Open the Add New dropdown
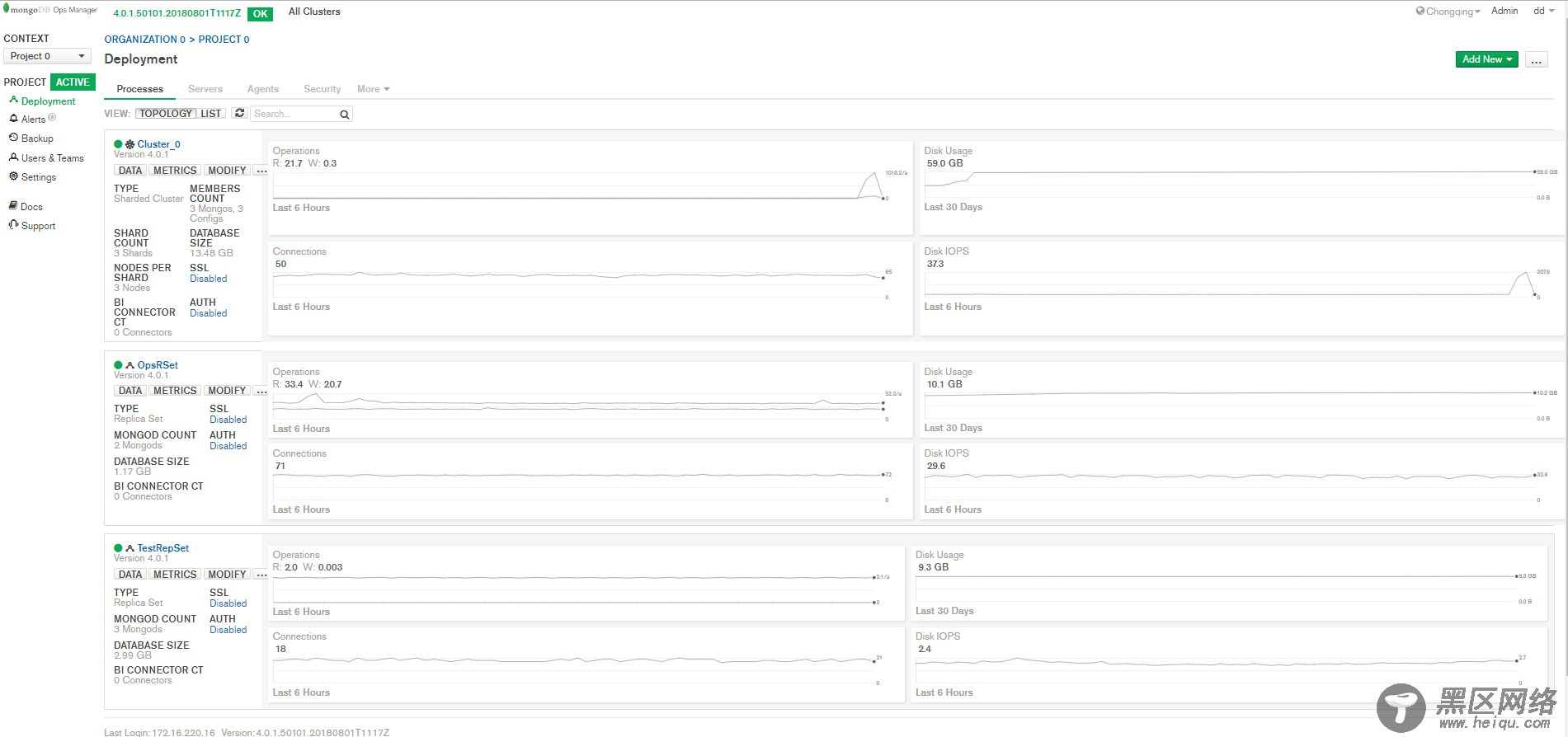This screenshot has width=1568, height=737. point(1486,59)
